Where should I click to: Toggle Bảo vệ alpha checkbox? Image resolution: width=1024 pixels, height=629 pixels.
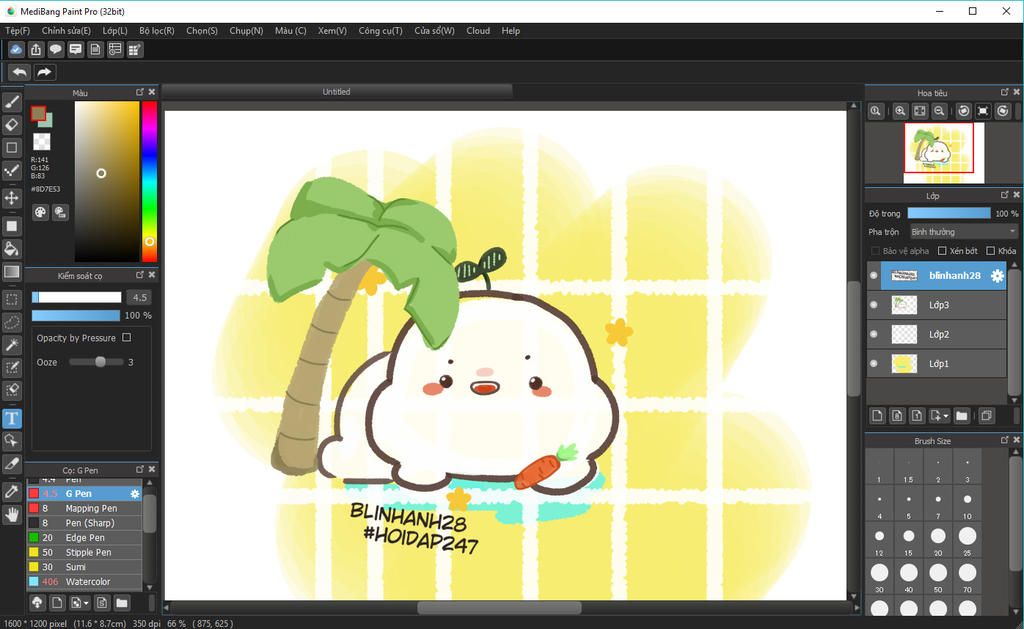[x=875, y=251]
